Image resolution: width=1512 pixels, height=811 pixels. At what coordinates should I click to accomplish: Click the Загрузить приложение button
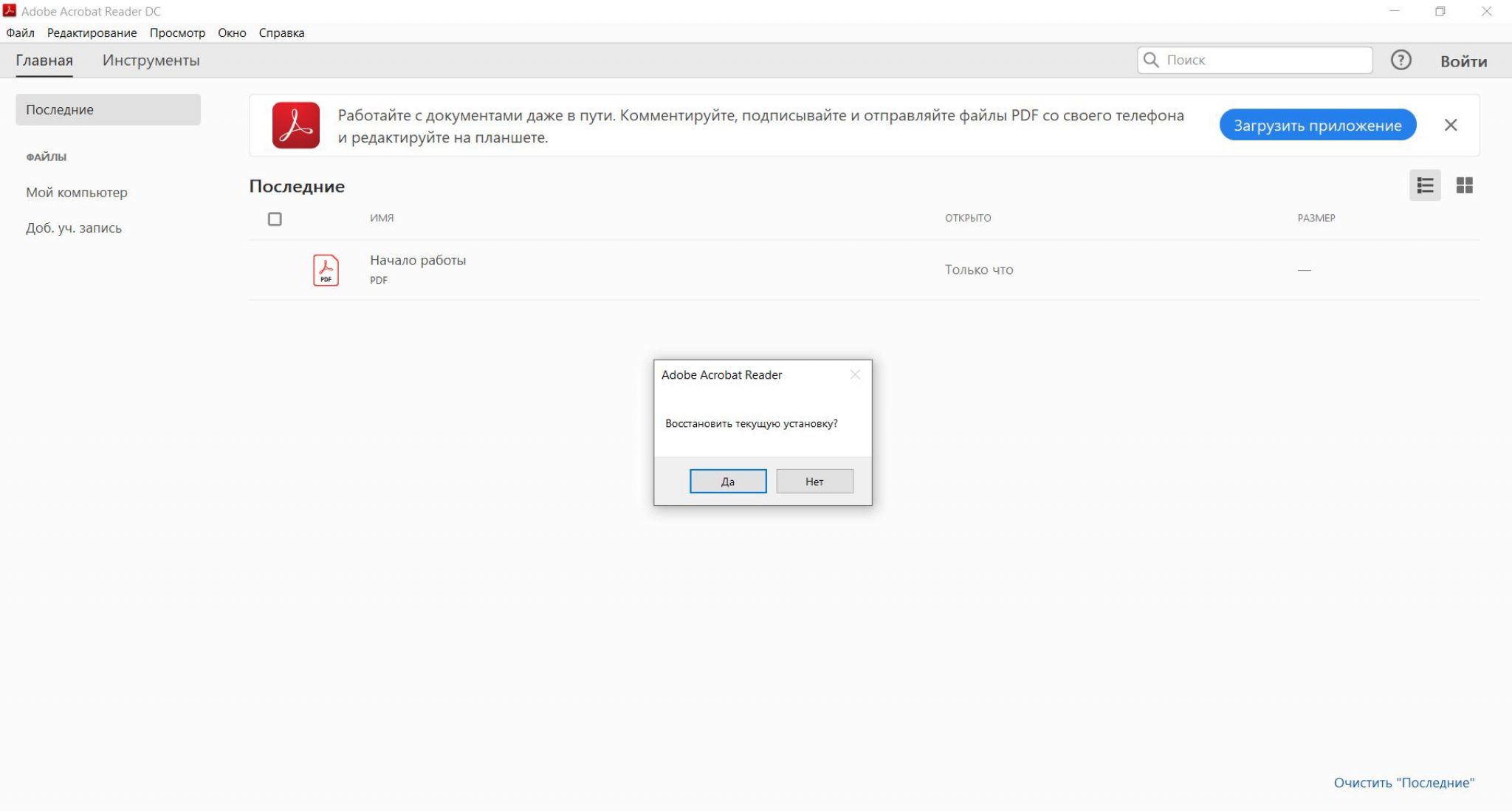[x=1318, y=126]
